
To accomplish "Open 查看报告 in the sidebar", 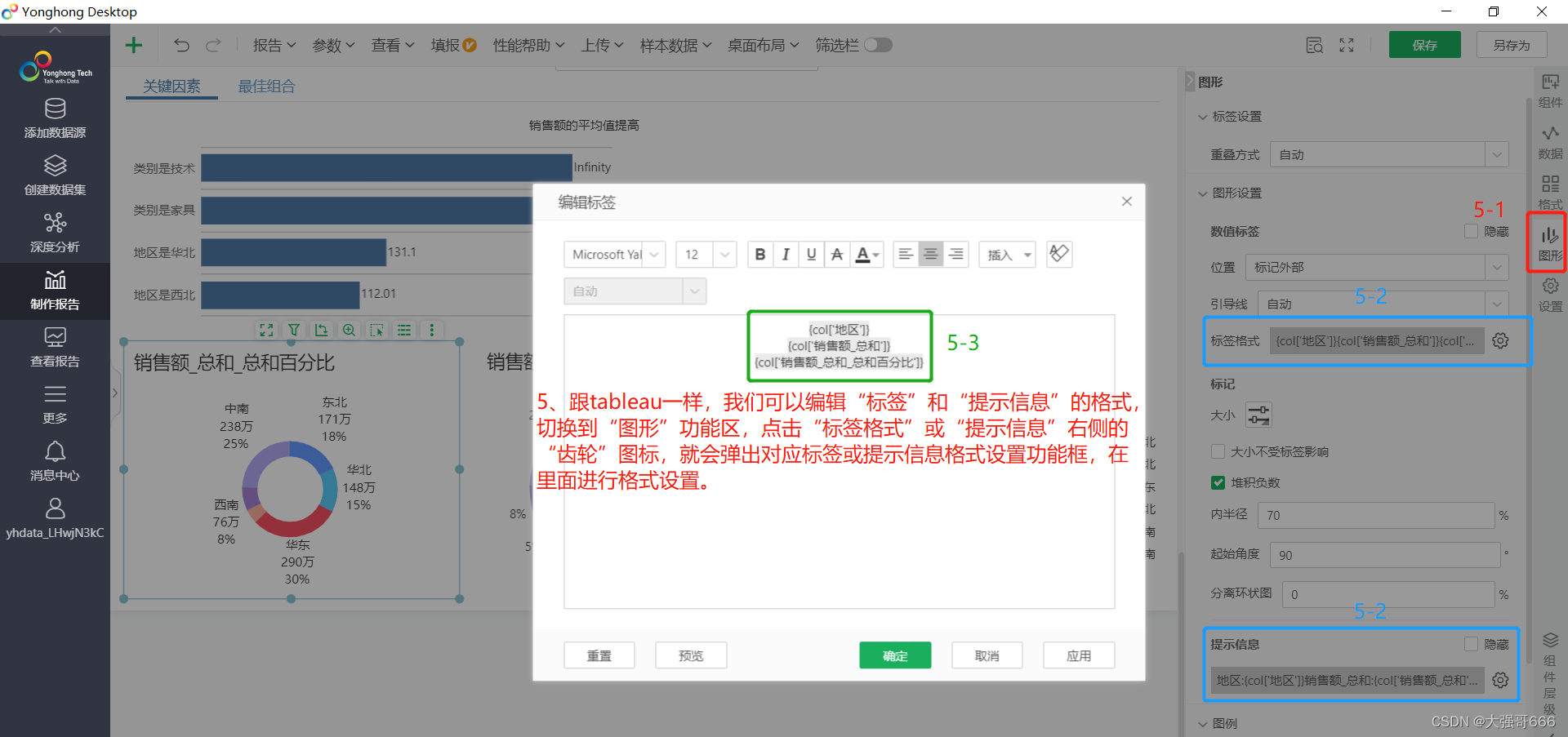I will pyautogui.click(x=55, y=348).
